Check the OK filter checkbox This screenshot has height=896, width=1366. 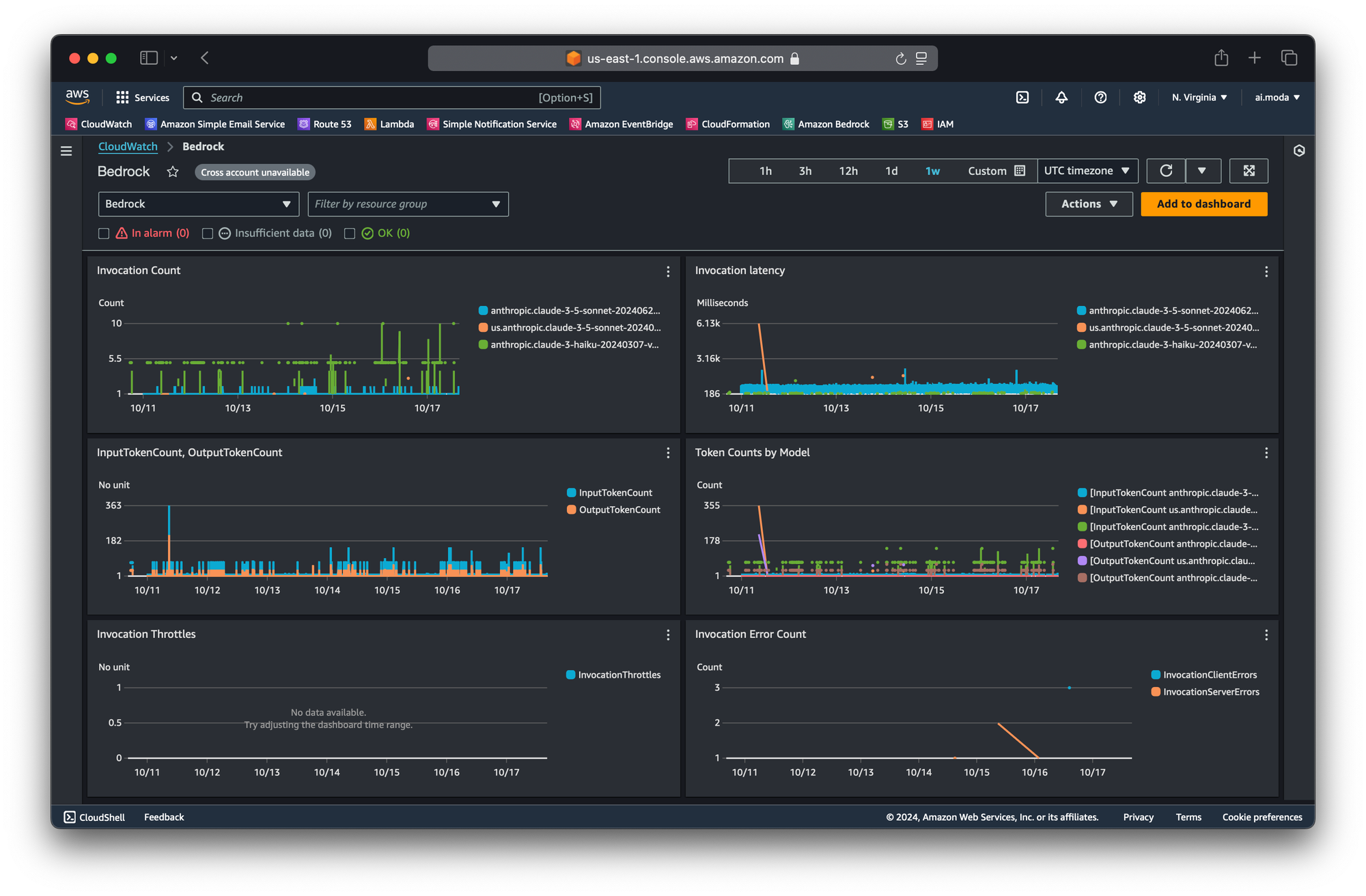(x=350, y=234)
